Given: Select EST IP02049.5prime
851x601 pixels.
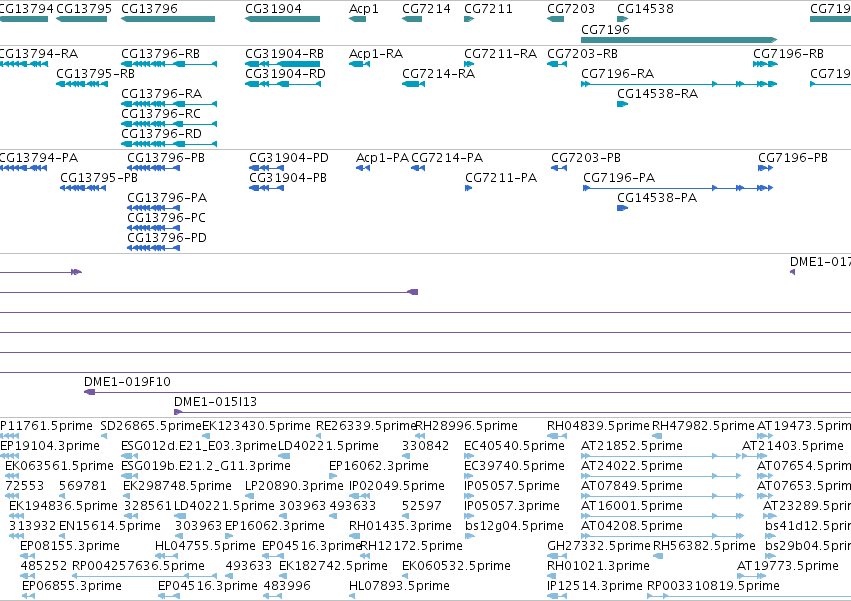Looking at the screenshot, I should pos(359,496).
